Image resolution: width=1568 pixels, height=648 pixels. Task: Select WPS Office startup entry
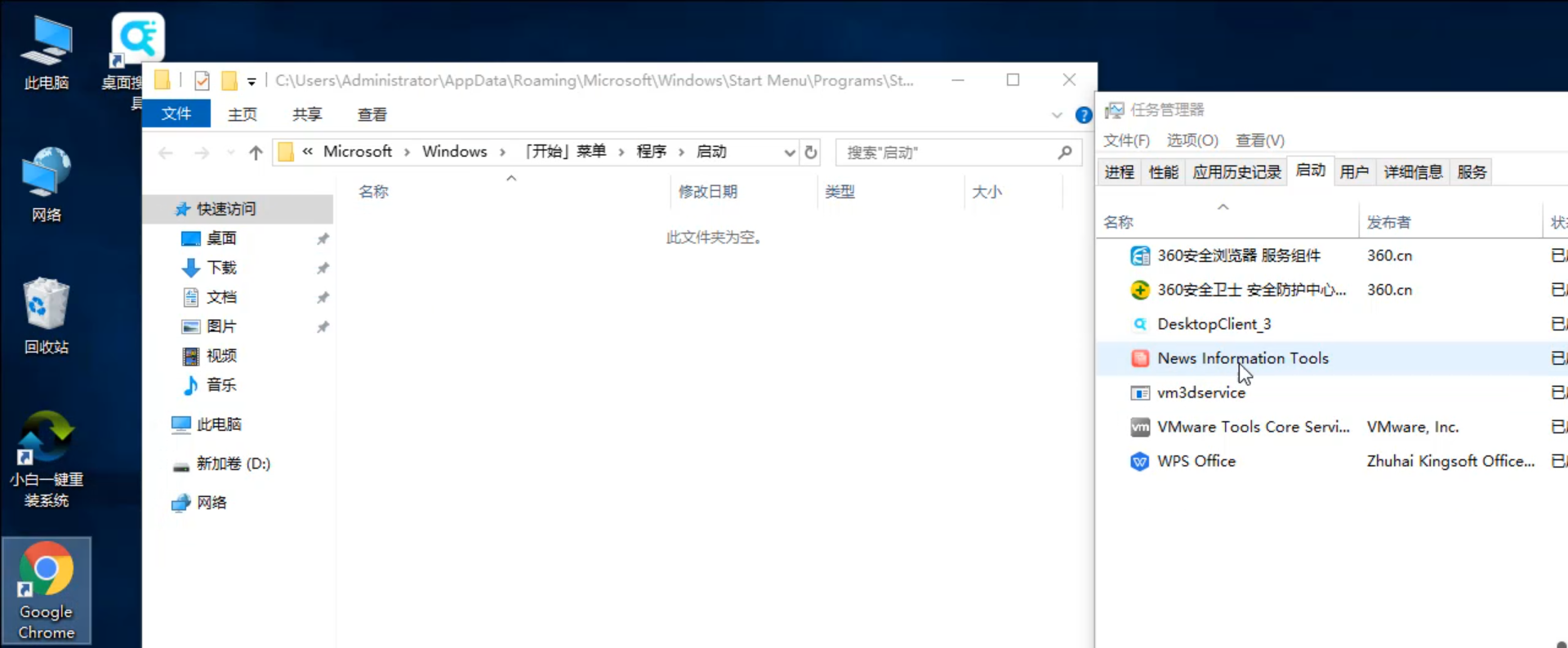tap(1196, 461)
